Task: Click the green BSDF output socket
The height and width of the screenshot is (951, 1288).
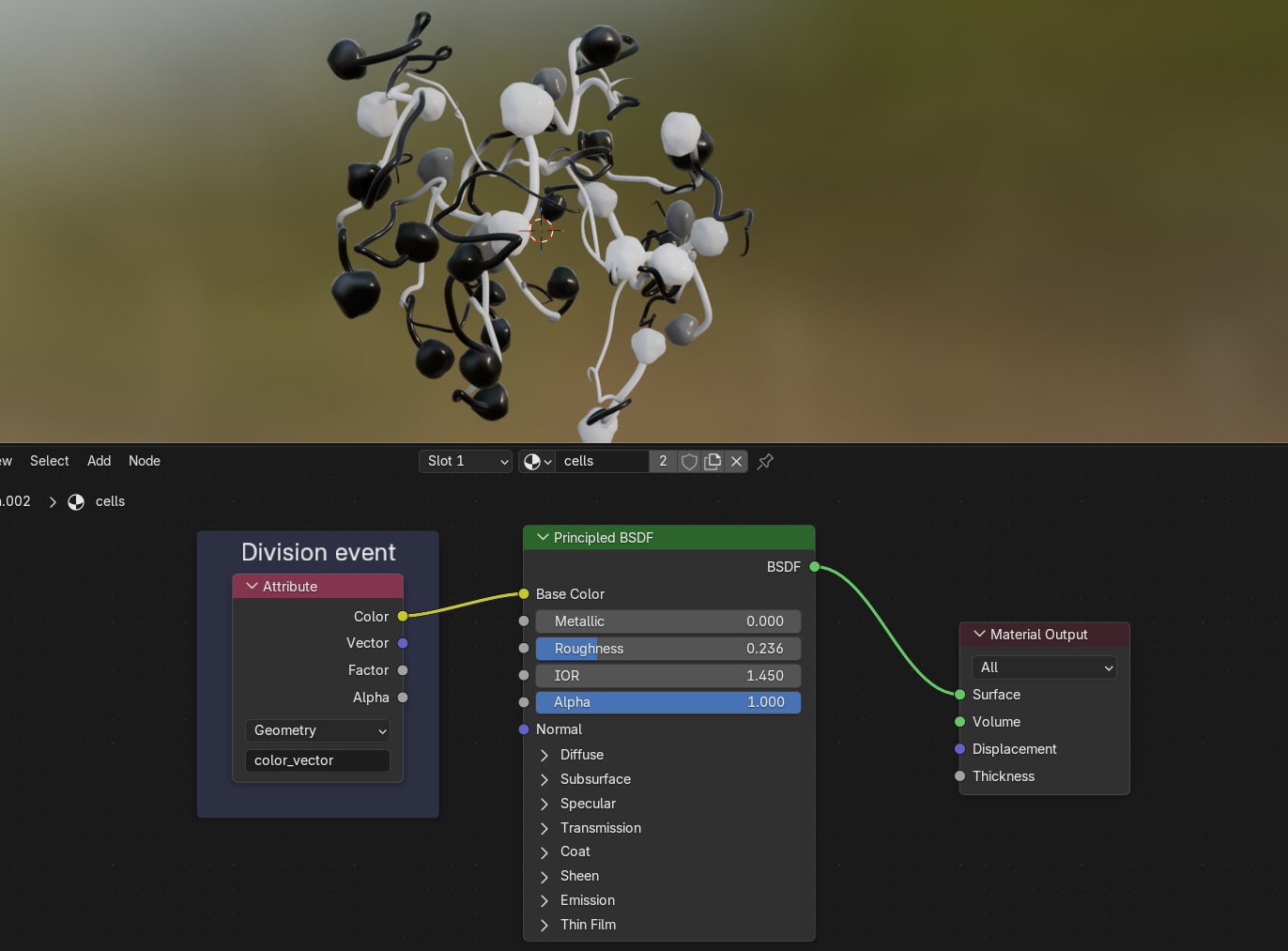Action: coord(814,566)
